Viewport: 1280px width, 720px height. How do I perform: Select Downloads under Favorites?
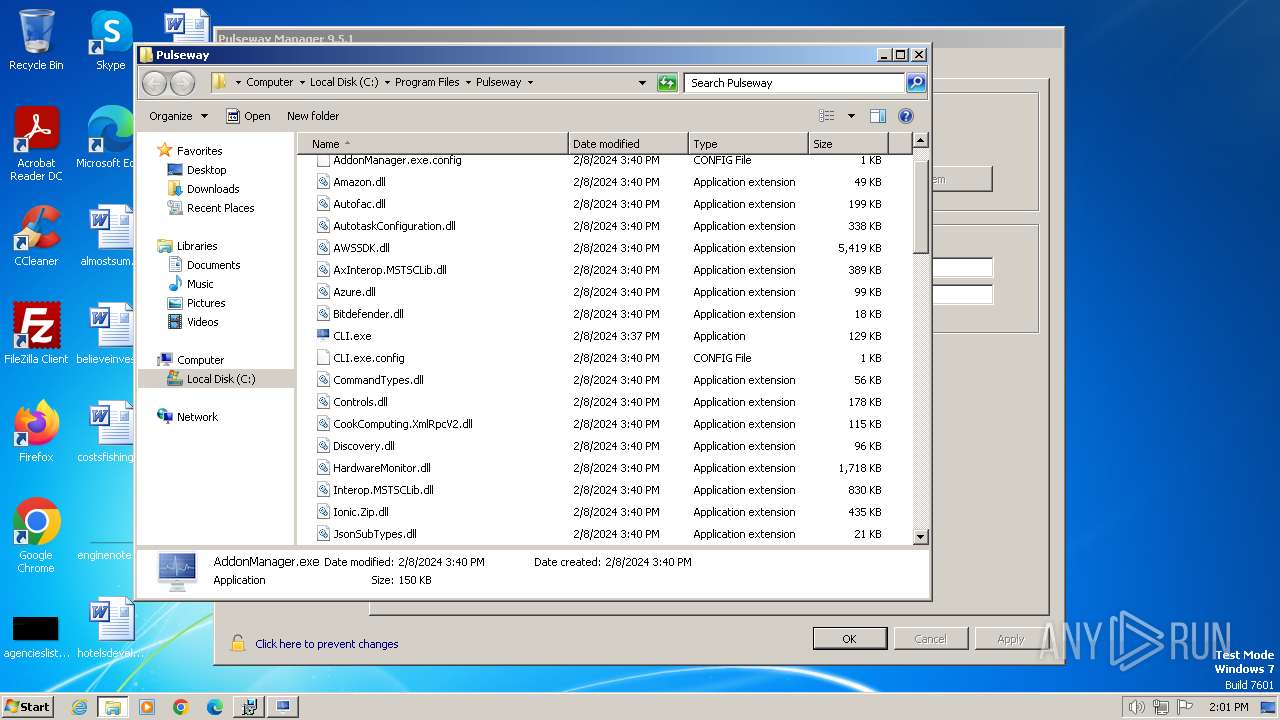(213, 189)
